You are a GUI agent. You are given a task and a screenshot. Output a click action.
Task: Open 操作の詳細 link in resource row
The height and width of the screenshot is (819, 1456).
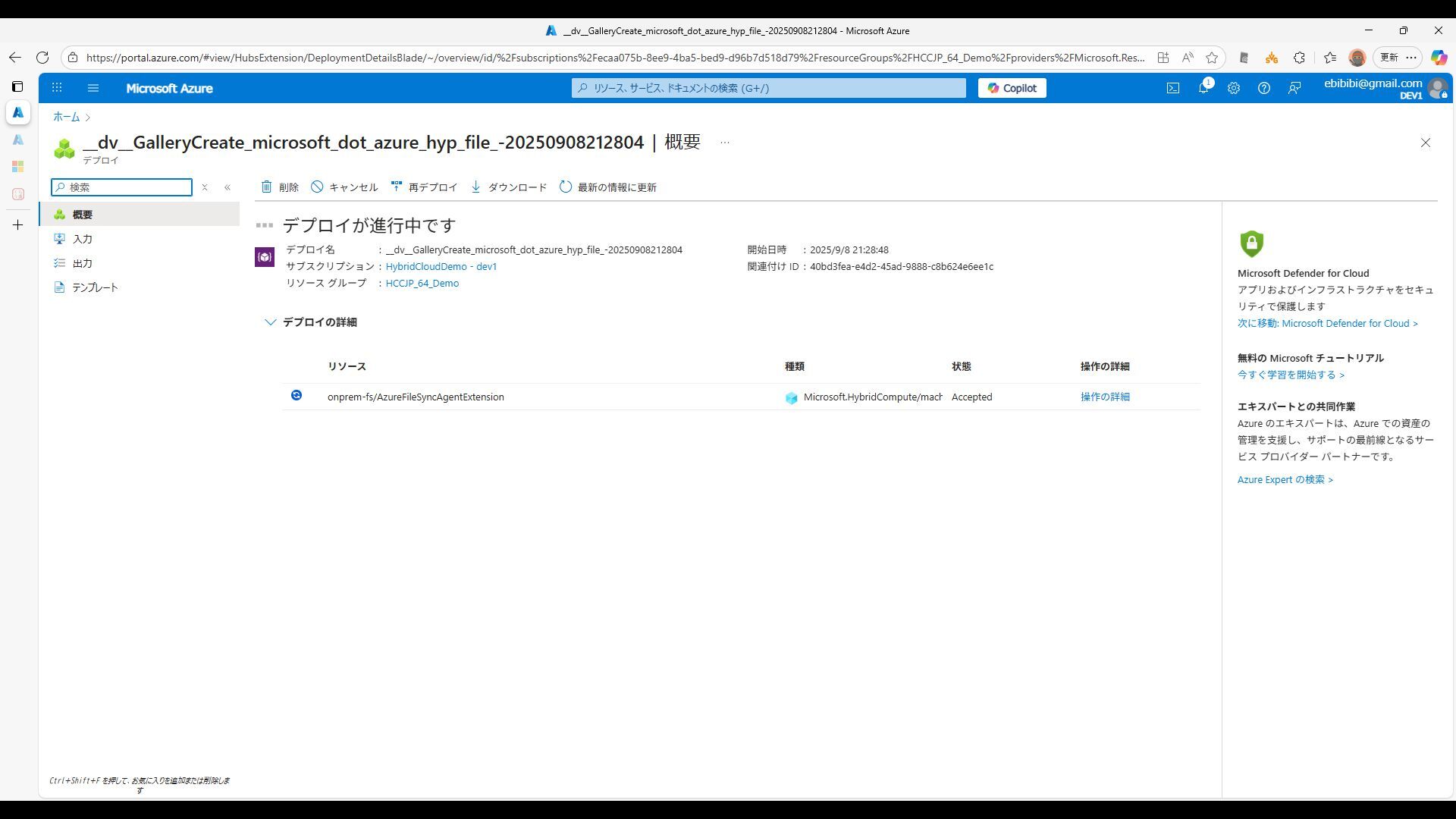(1105, 397)
